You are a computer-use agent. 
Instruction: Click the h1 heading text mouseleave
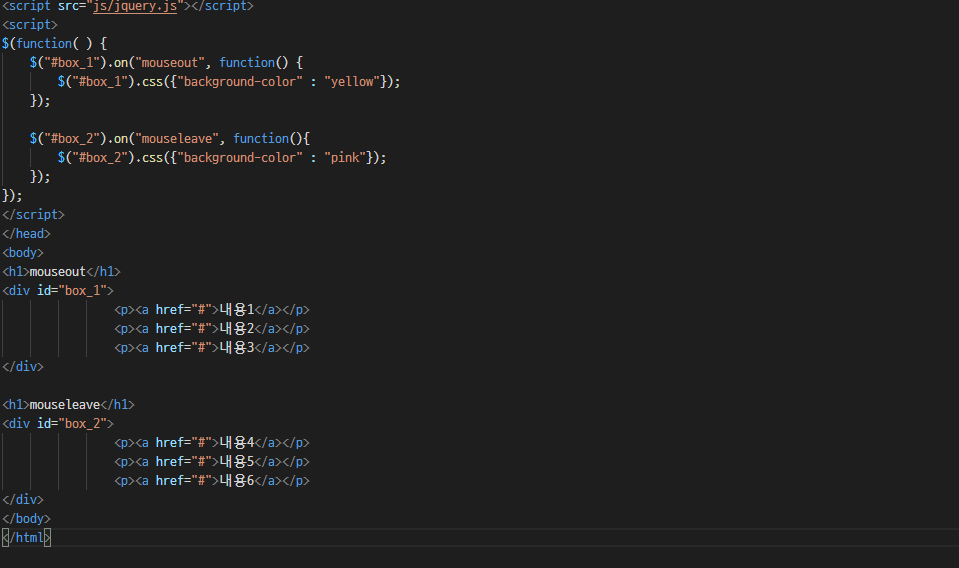(65, 405)
